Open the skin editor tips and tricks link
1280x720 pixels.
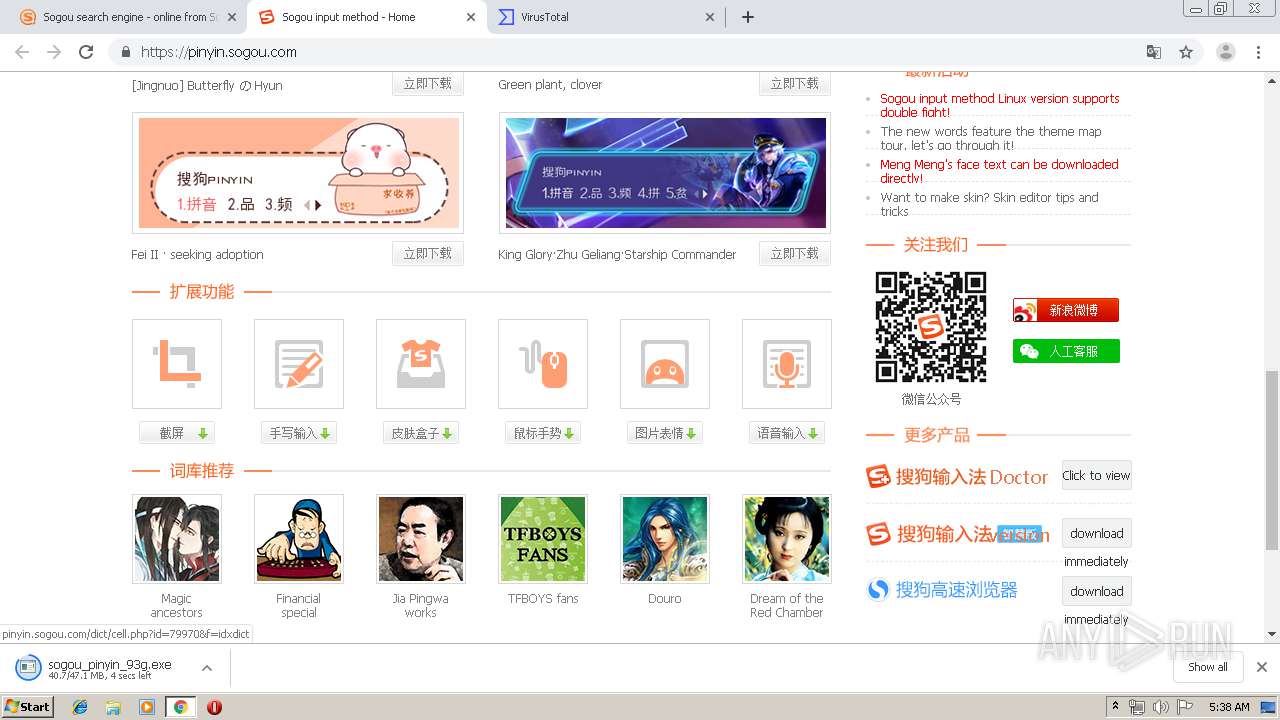tap(989, 204)
